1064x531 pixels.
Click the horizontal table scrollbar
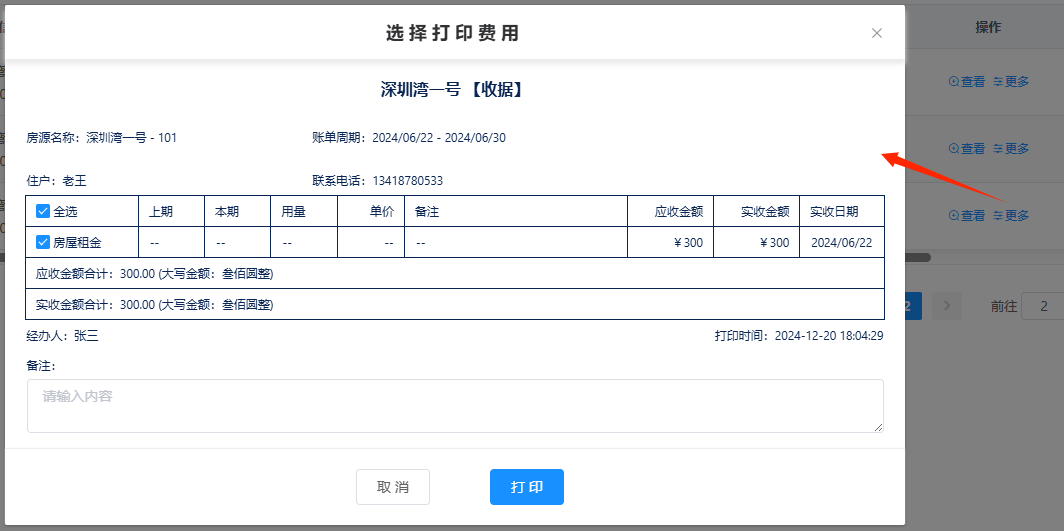[x=918, y=257]
